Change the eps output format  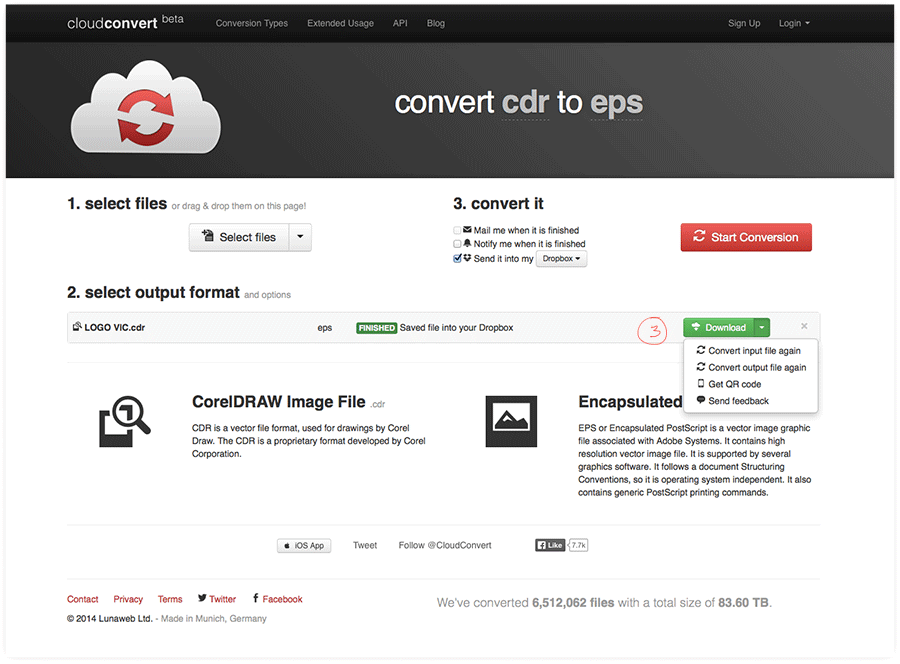pyautogui.click(x=325, y=328)
